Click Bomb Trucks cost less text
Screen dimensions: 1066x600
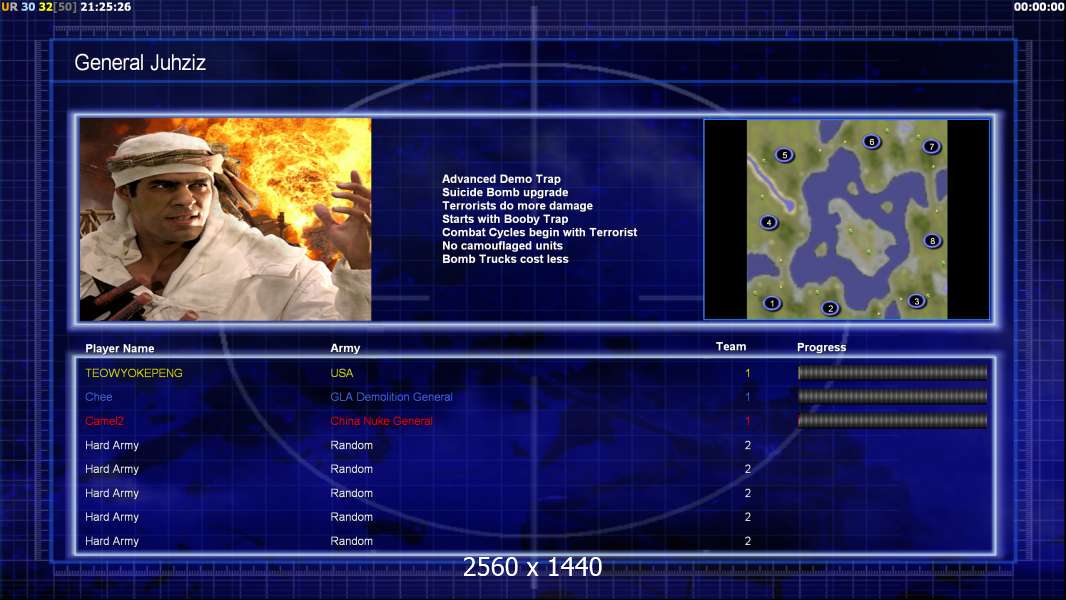pos(505,259)
